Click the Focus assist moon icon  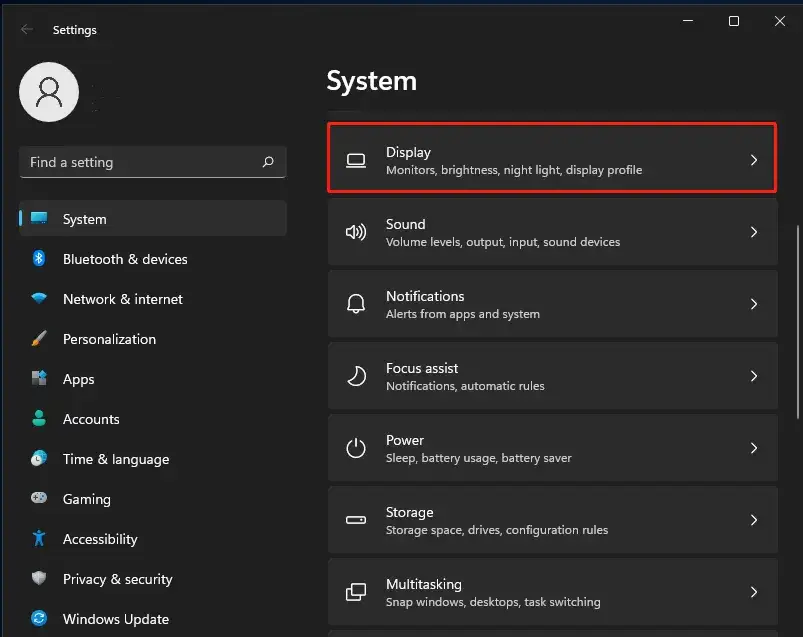356,376
